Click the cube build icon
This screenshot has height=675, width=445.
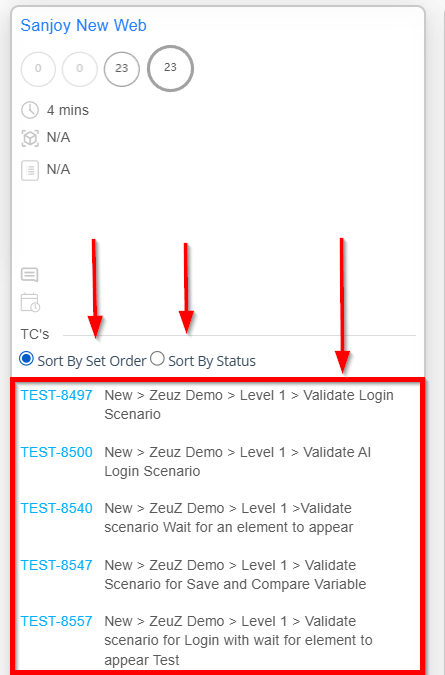tap(30, 138)
